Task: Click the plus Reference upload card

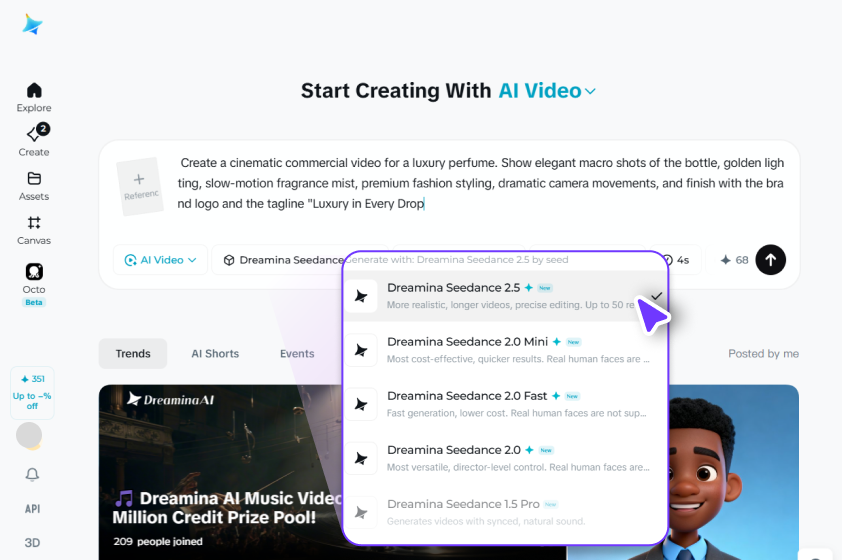Action: point(140,186)
